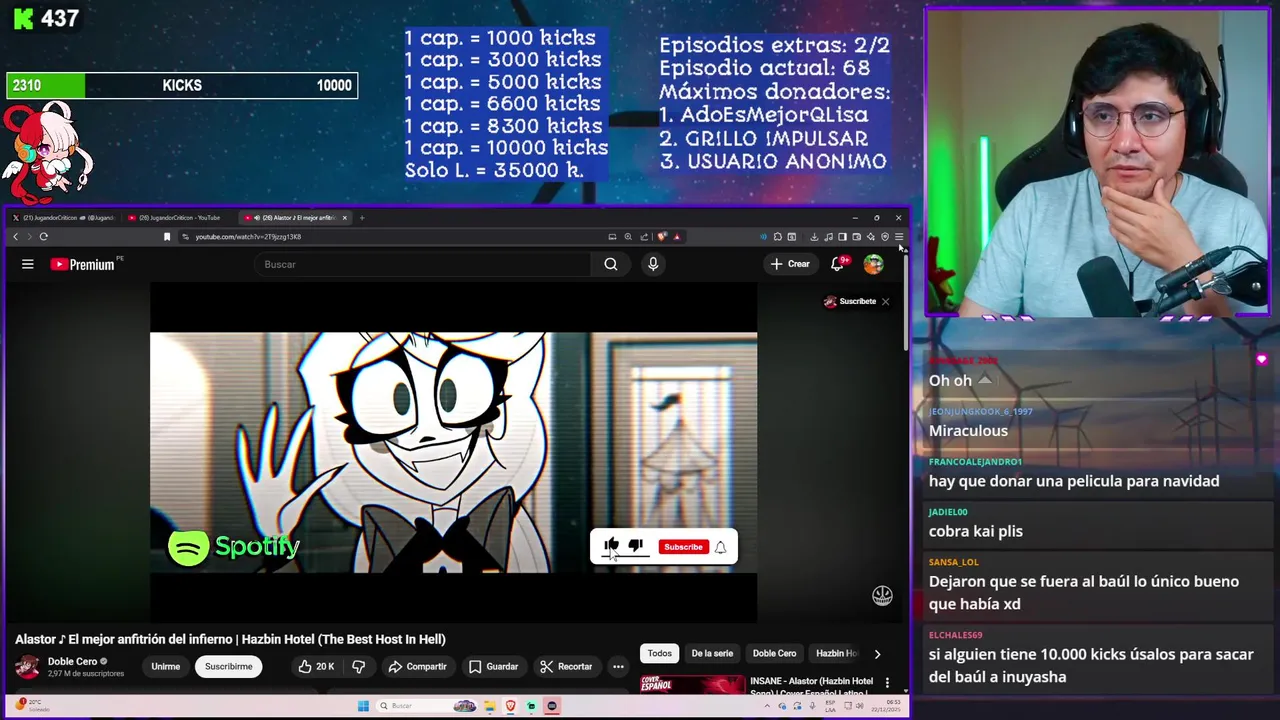Click the YouTube search magnifier button
1280x720 pixels.
tap(611, 264)
